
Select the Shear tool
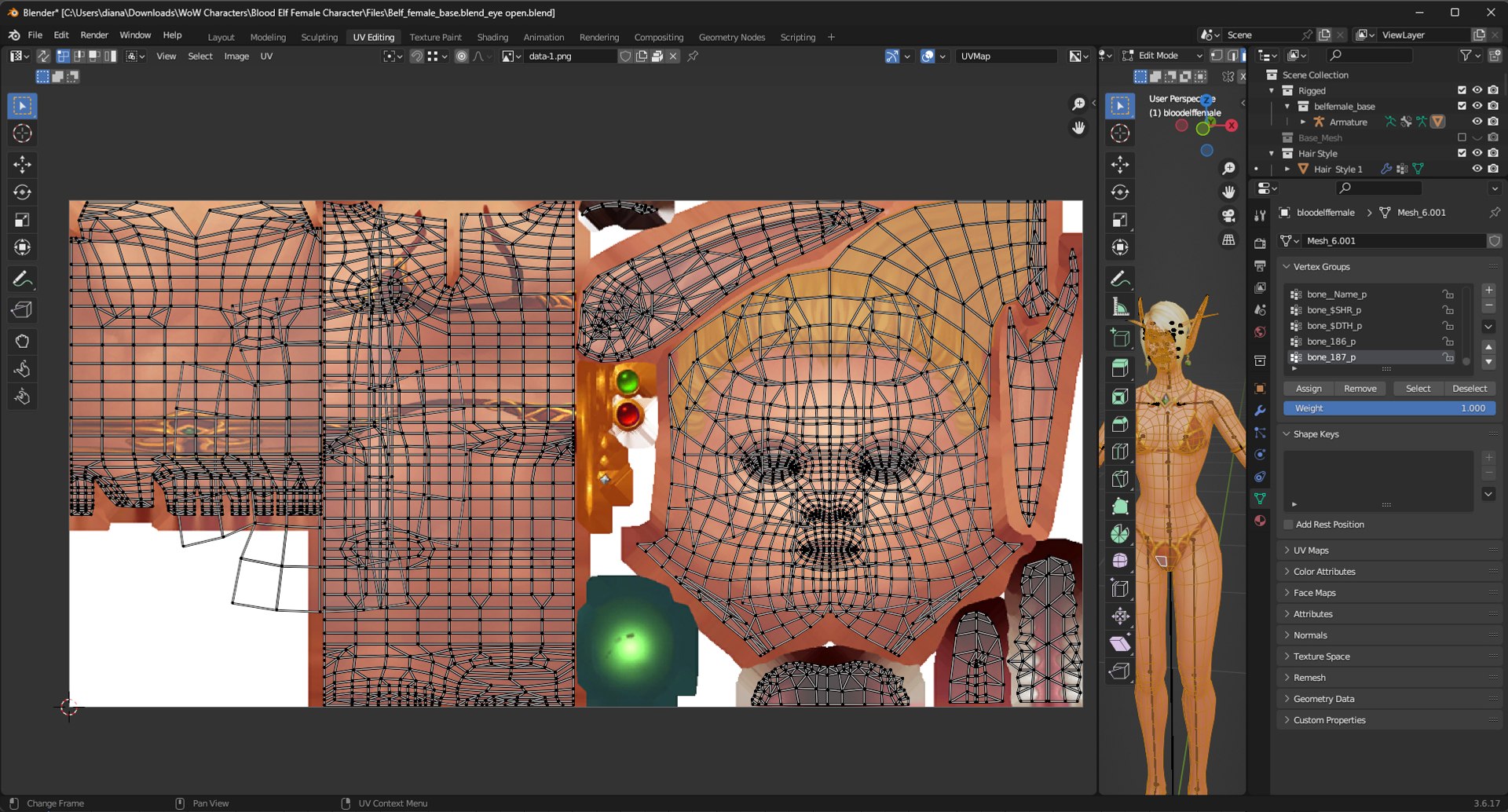click(1120, 644)
